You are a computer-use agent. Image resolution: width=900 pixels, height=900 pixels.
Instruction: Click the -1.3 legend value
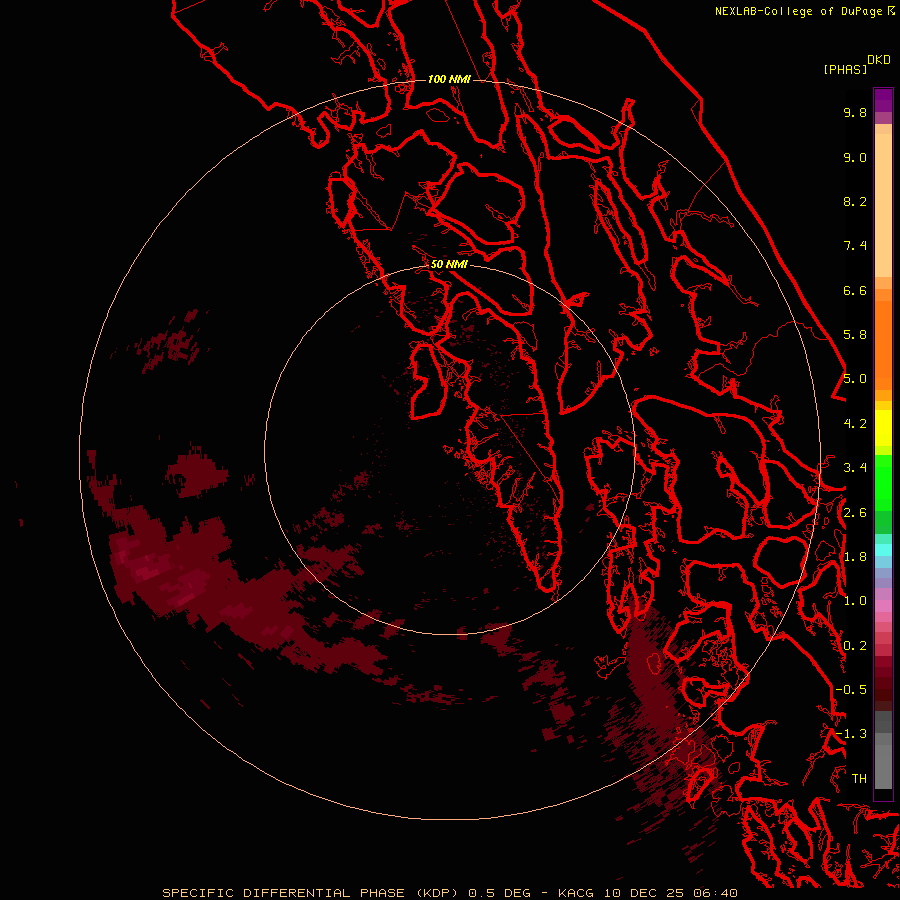click(851, 734)
